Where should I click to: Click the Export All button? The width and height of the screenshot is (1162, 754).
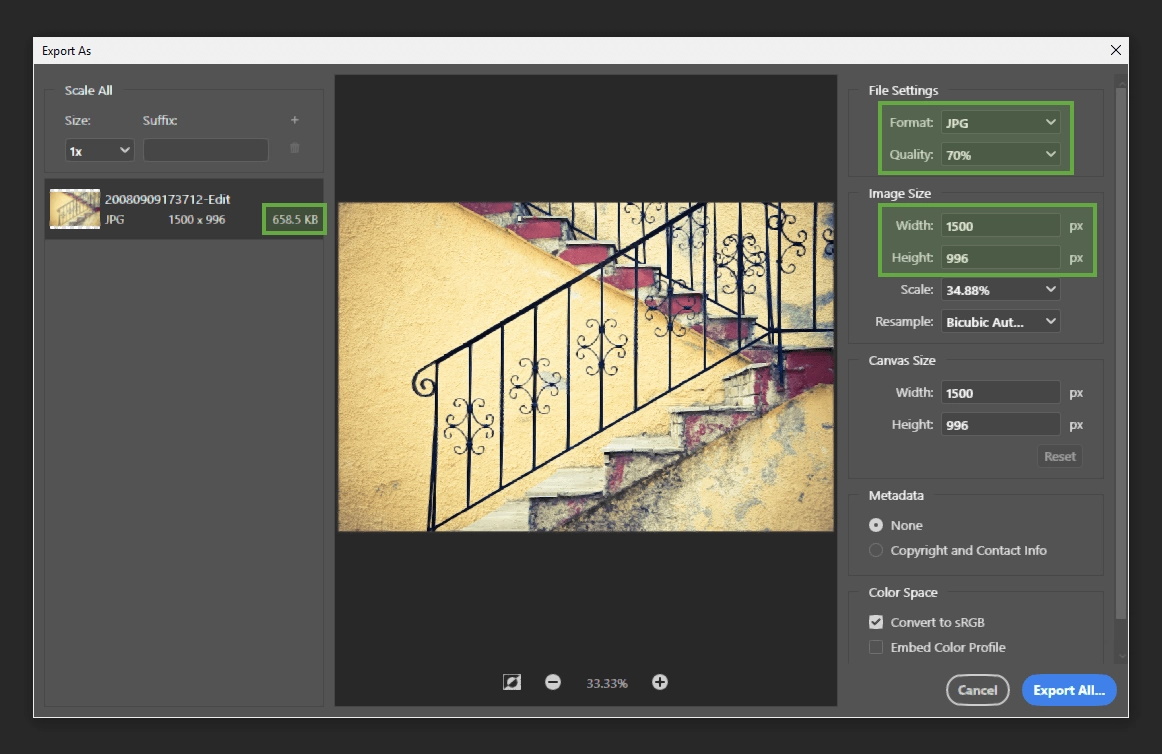(x=1069, y=690)
